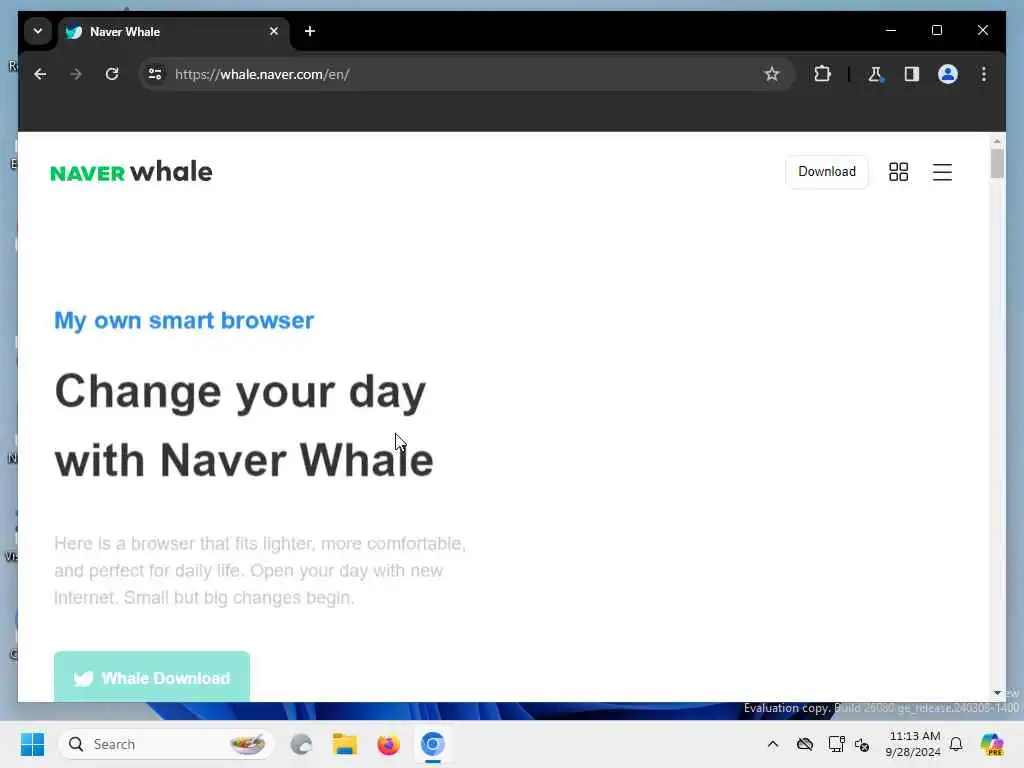1024x768 pixels.
Task: Click the browser back arrow
Action: click(x=40, y=74)
